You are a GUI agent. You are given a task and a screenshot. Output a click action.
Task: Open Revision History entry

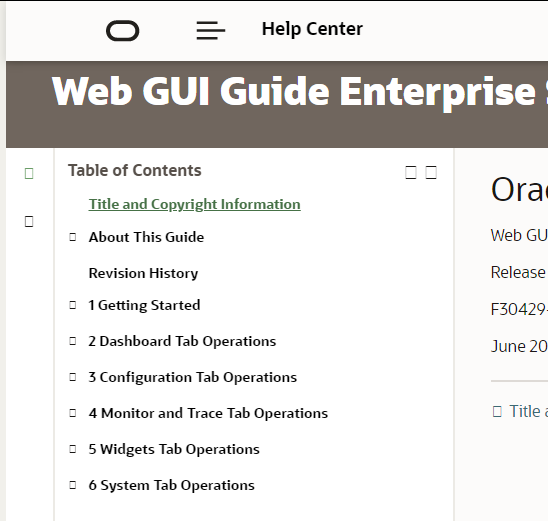coord(143,273)
